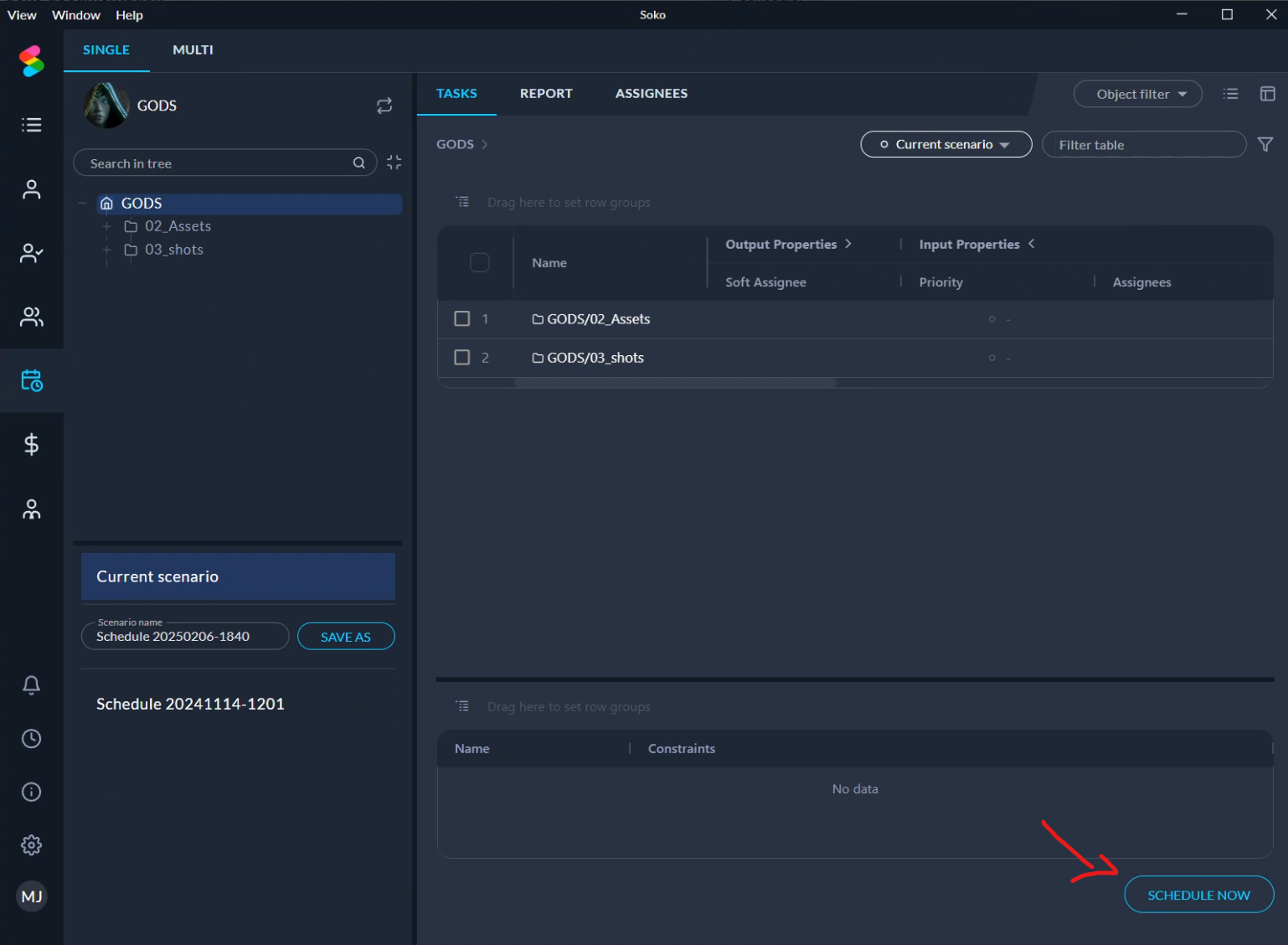
Task: Collapse the GODS root tree node
Action: click(82, 203)
